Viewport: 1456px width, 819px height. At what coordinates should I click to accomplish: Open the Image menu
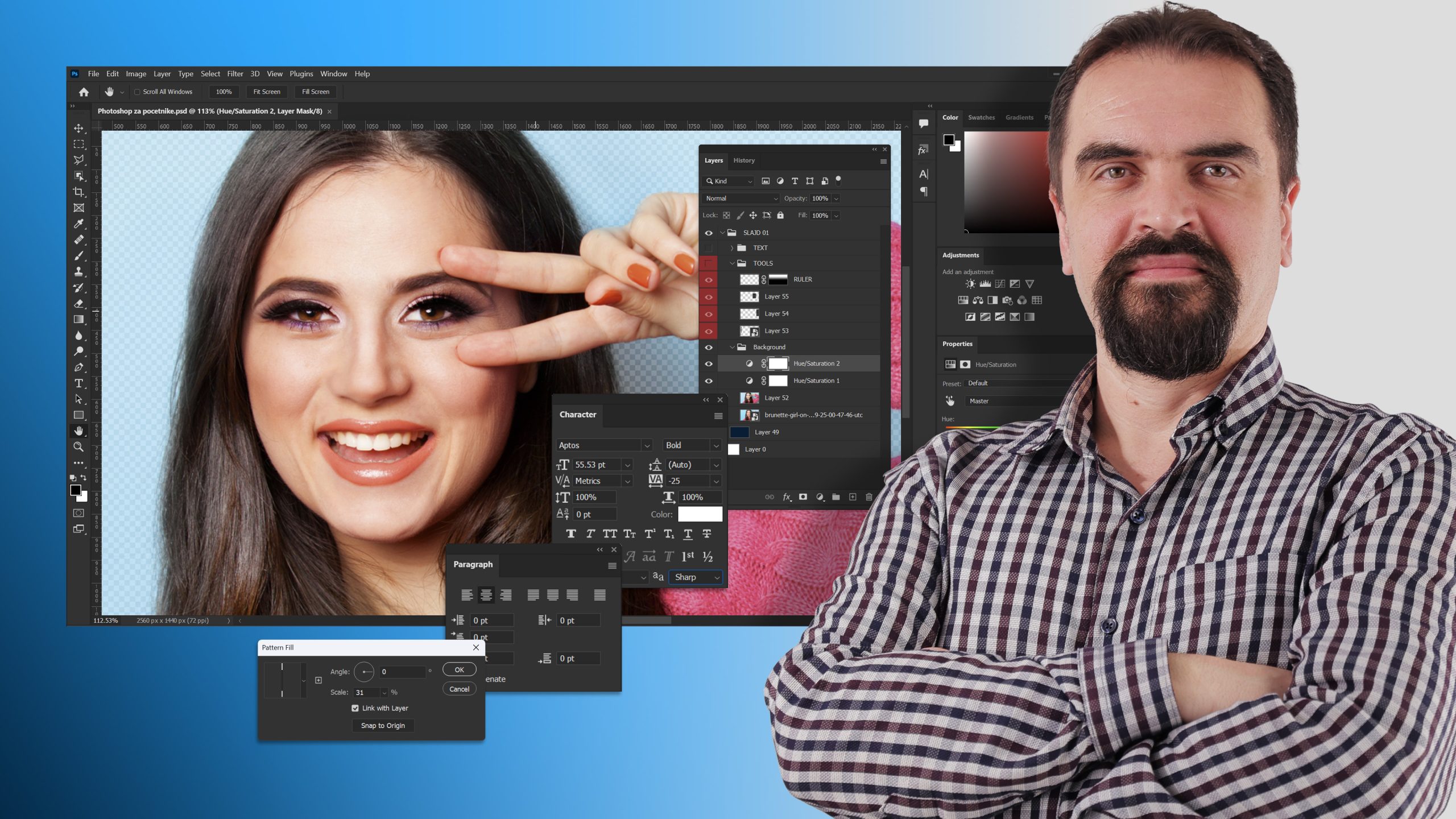point(136,74)
